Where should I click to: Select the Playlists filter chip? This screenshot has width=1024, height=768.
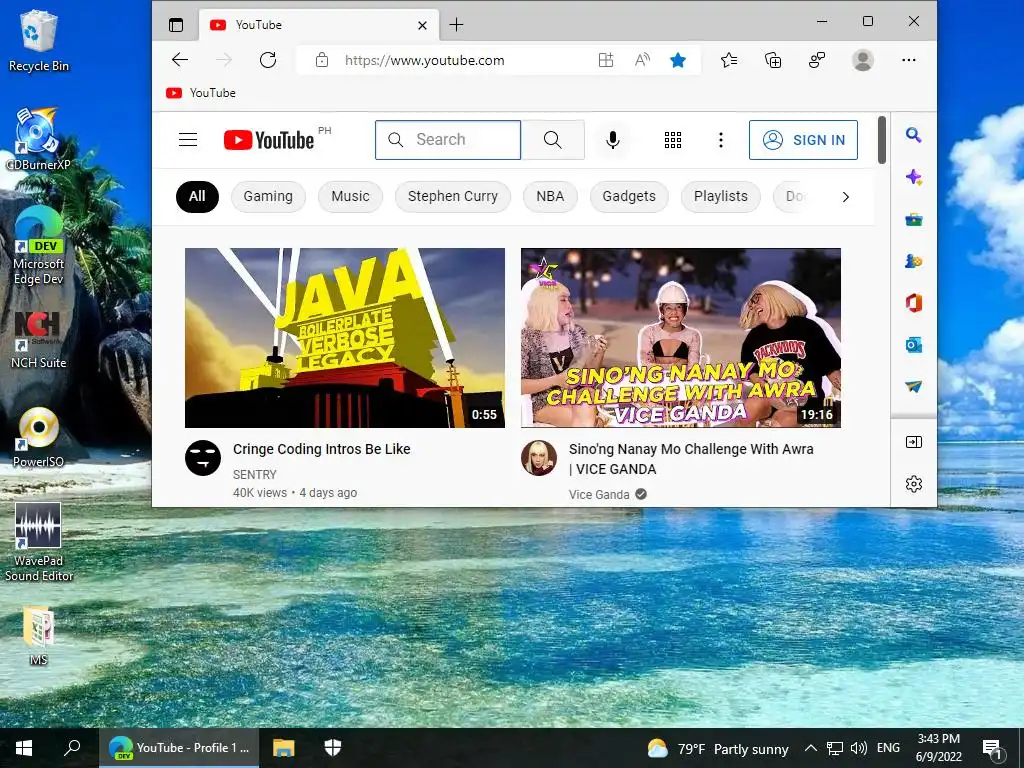[720, 197]
